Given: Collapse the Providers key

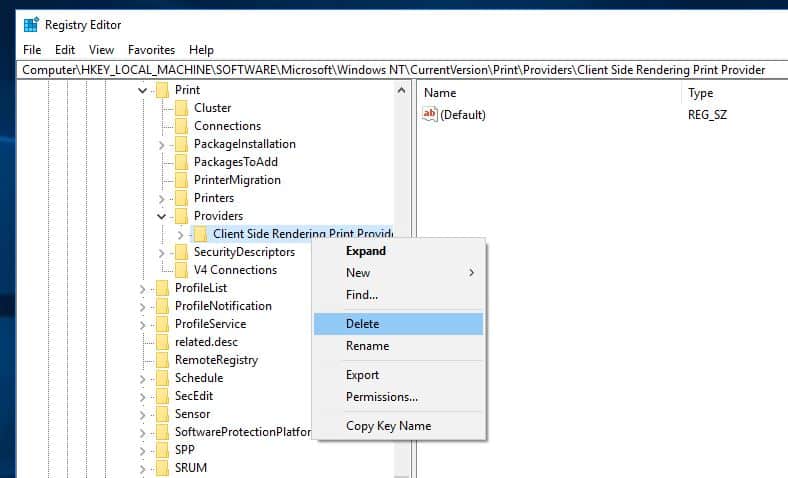Looking at the screenshot, I should click(161, 217).
